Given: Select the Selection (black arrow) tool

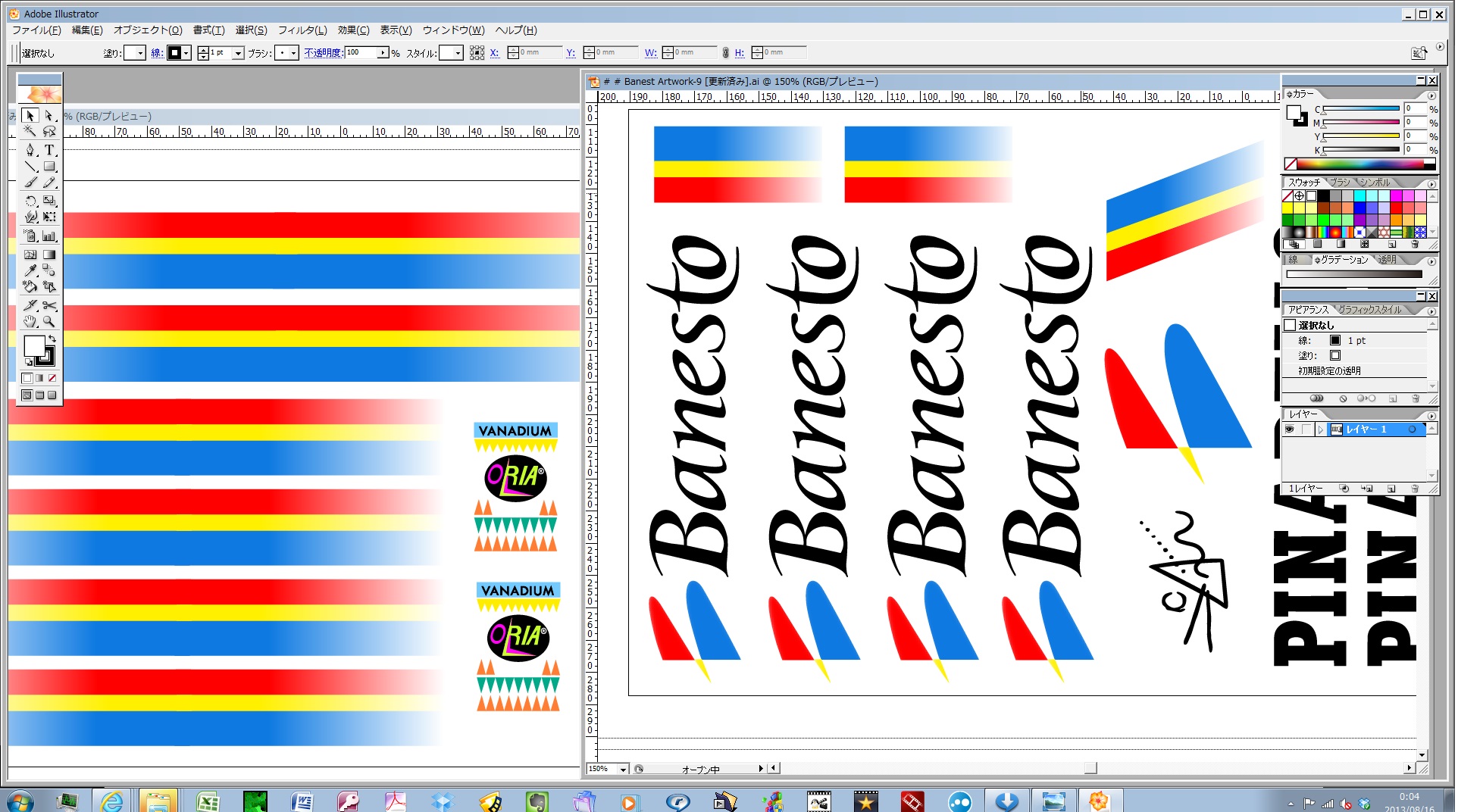Looking at the screenshot, I should (x=30, y=116).
